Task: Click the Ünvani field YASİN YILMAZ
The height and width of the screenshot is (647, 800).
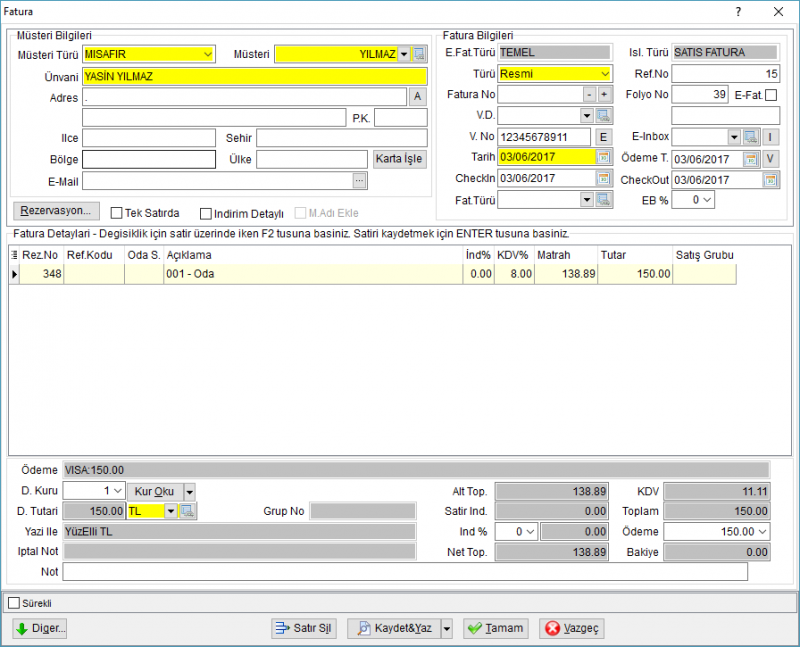Action: point(255,77)
